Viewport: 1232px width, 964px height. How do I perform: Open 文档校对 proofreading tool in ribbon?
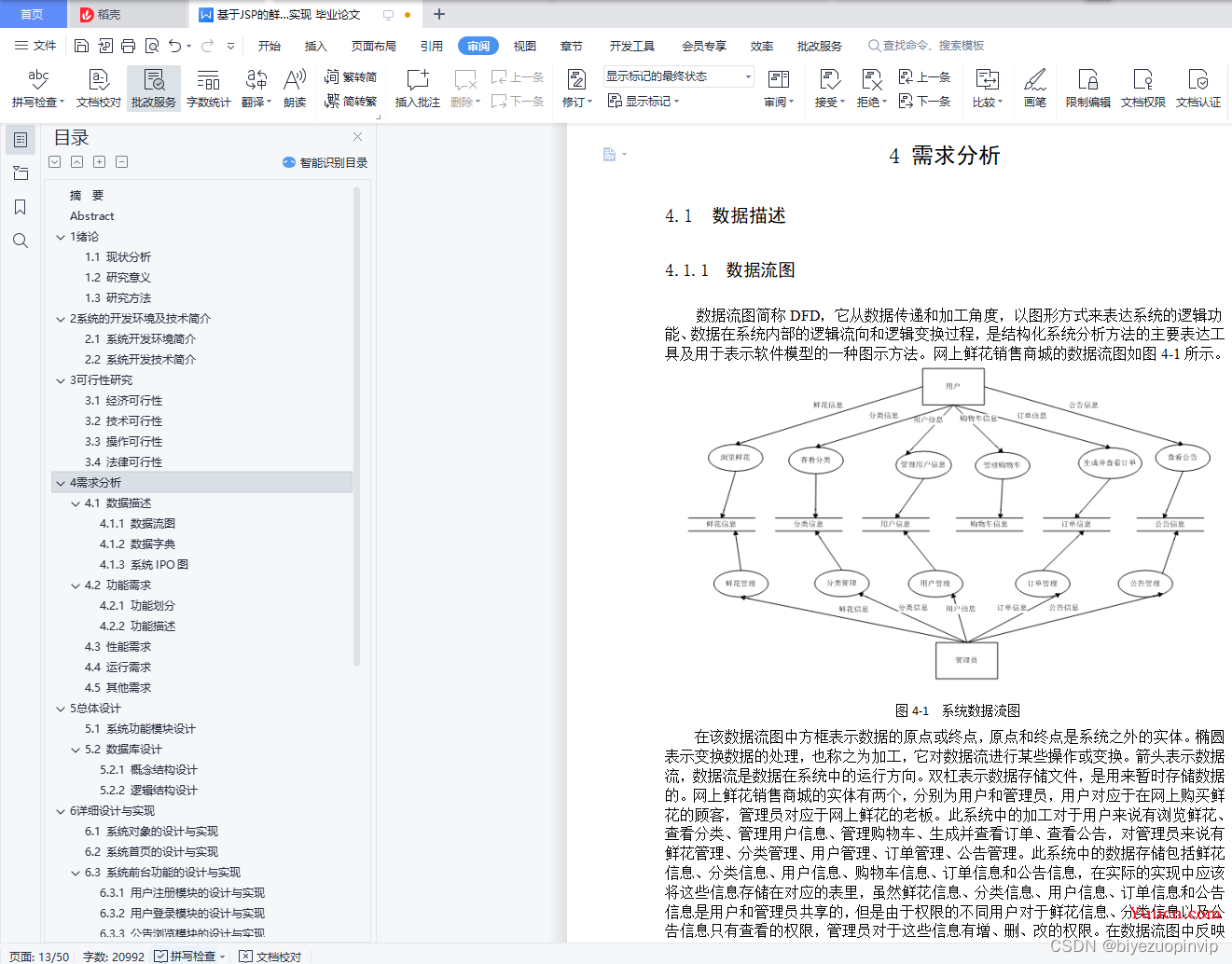click(99, 88)
